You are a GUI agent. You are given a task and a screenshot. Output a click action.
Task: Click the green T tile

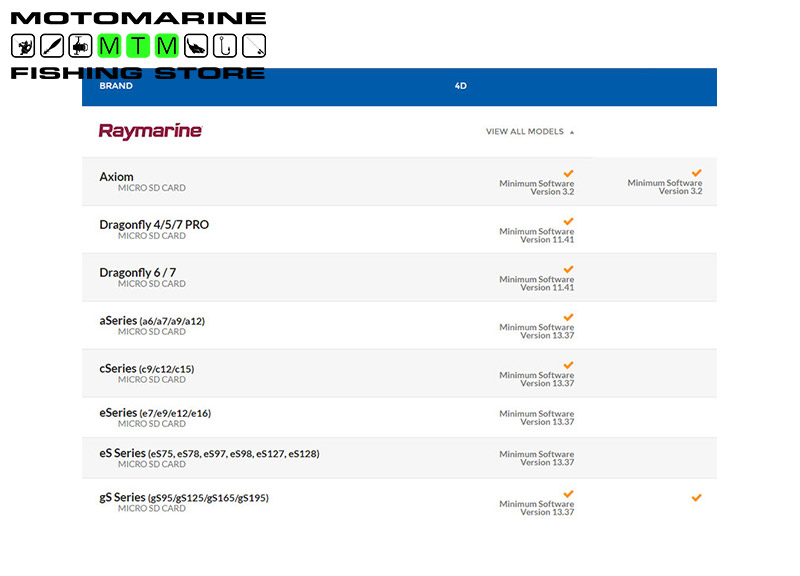[139, 46]
